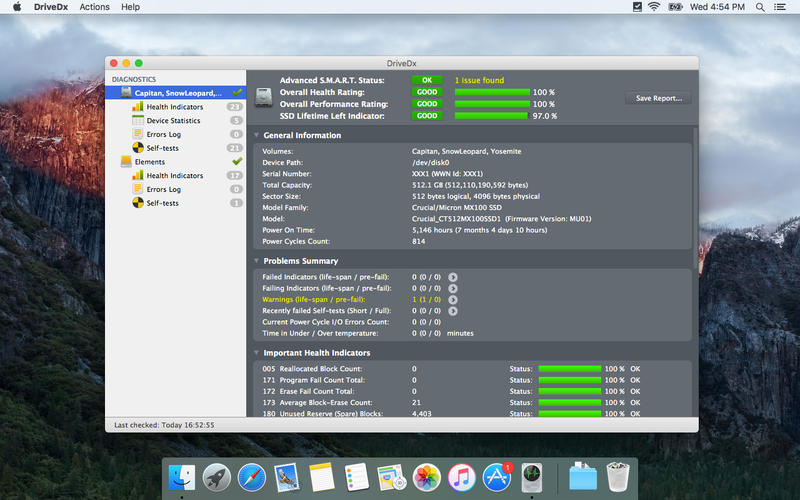
Task: Click the main panel vertical scrollbar
Action: pyautogui.click(x=695, y=199)
